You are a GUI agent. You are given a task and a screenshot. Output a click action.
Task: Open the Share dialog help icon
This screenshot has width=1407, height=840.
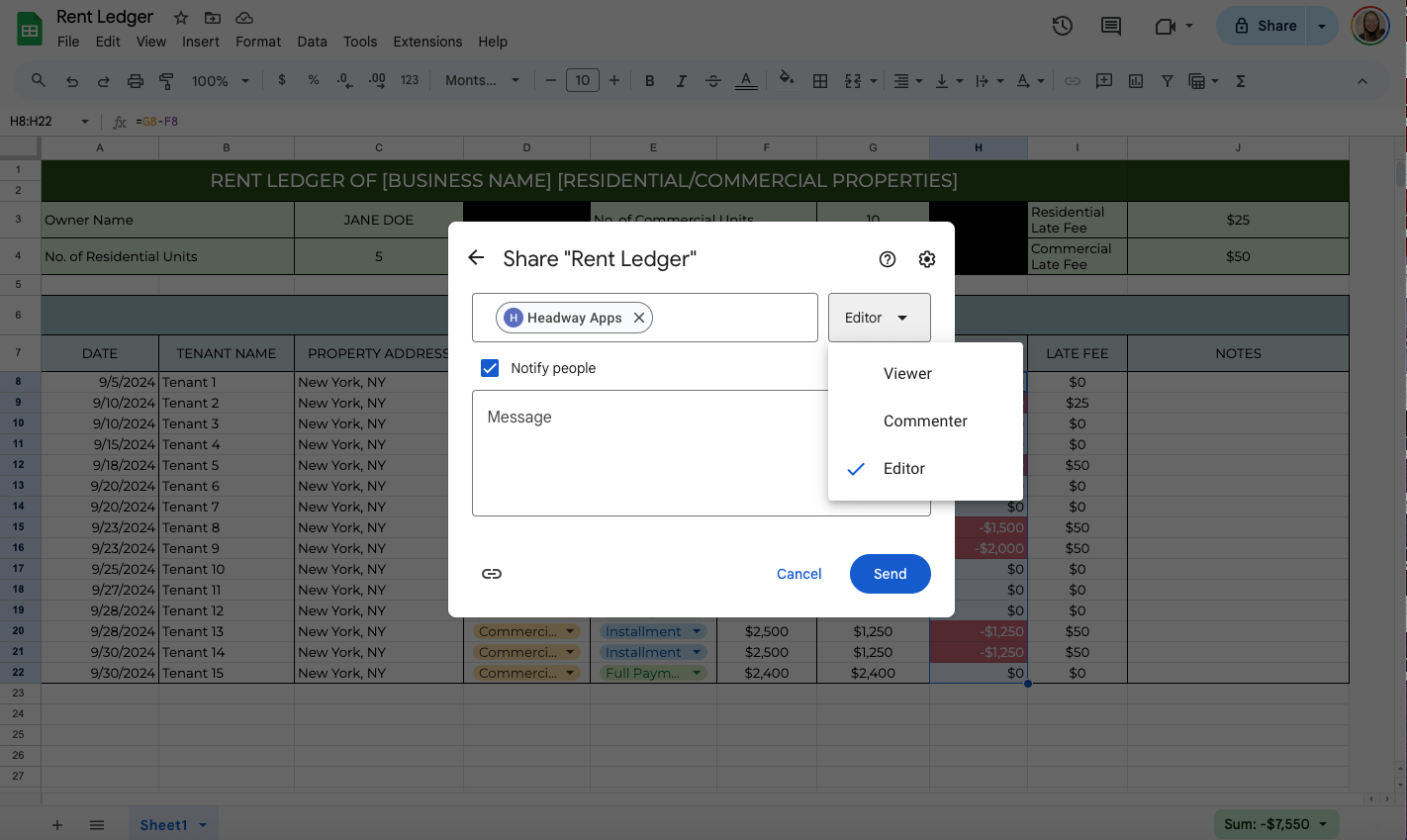tap(887, 259)
